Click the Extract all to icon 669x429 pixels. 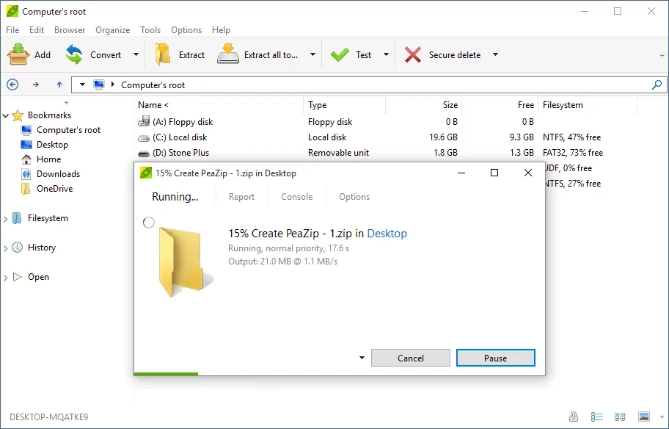click(229, 55)
